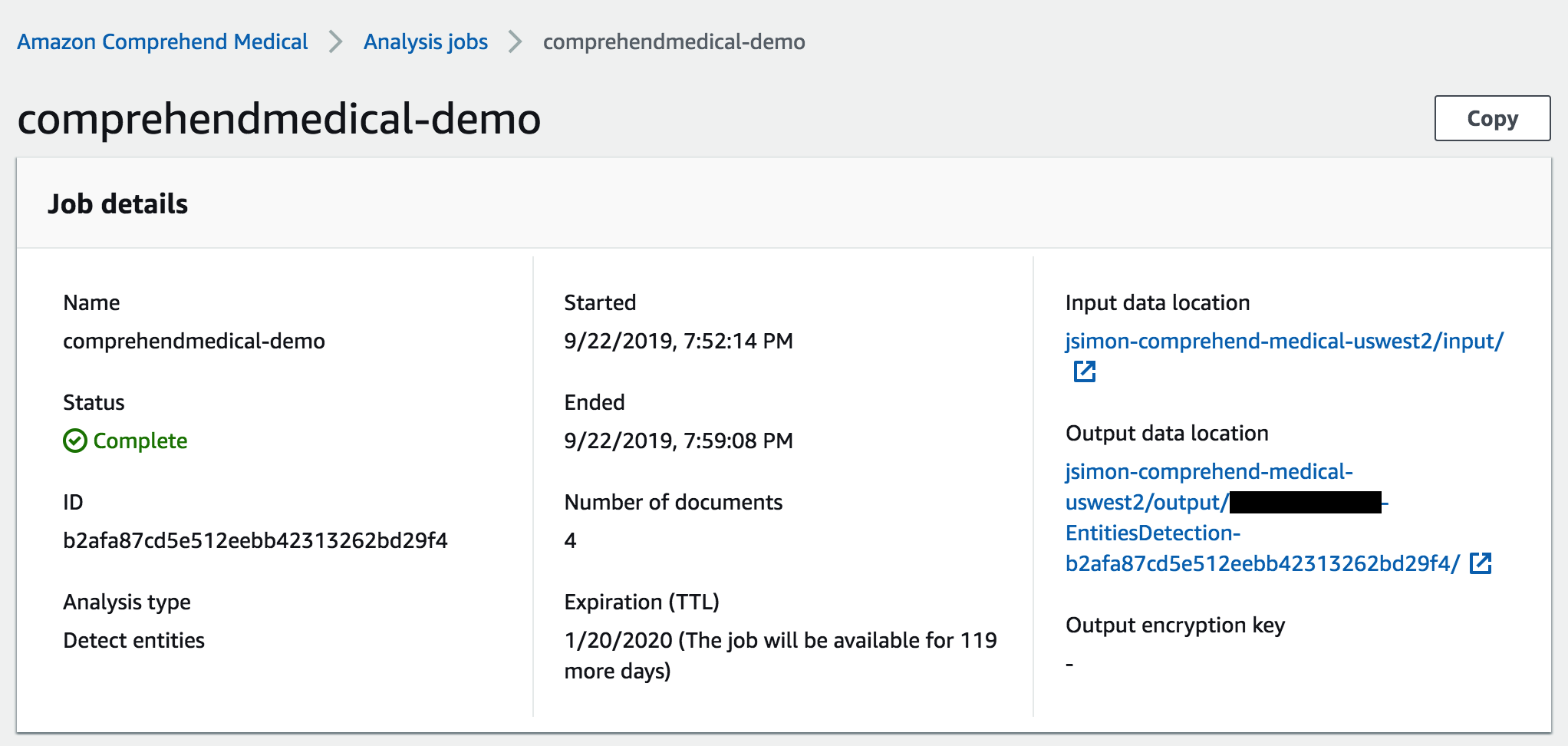Click the comprehendmedical-demo breadcrumb text
This screenshot has width=1568, height=746.
674,41
